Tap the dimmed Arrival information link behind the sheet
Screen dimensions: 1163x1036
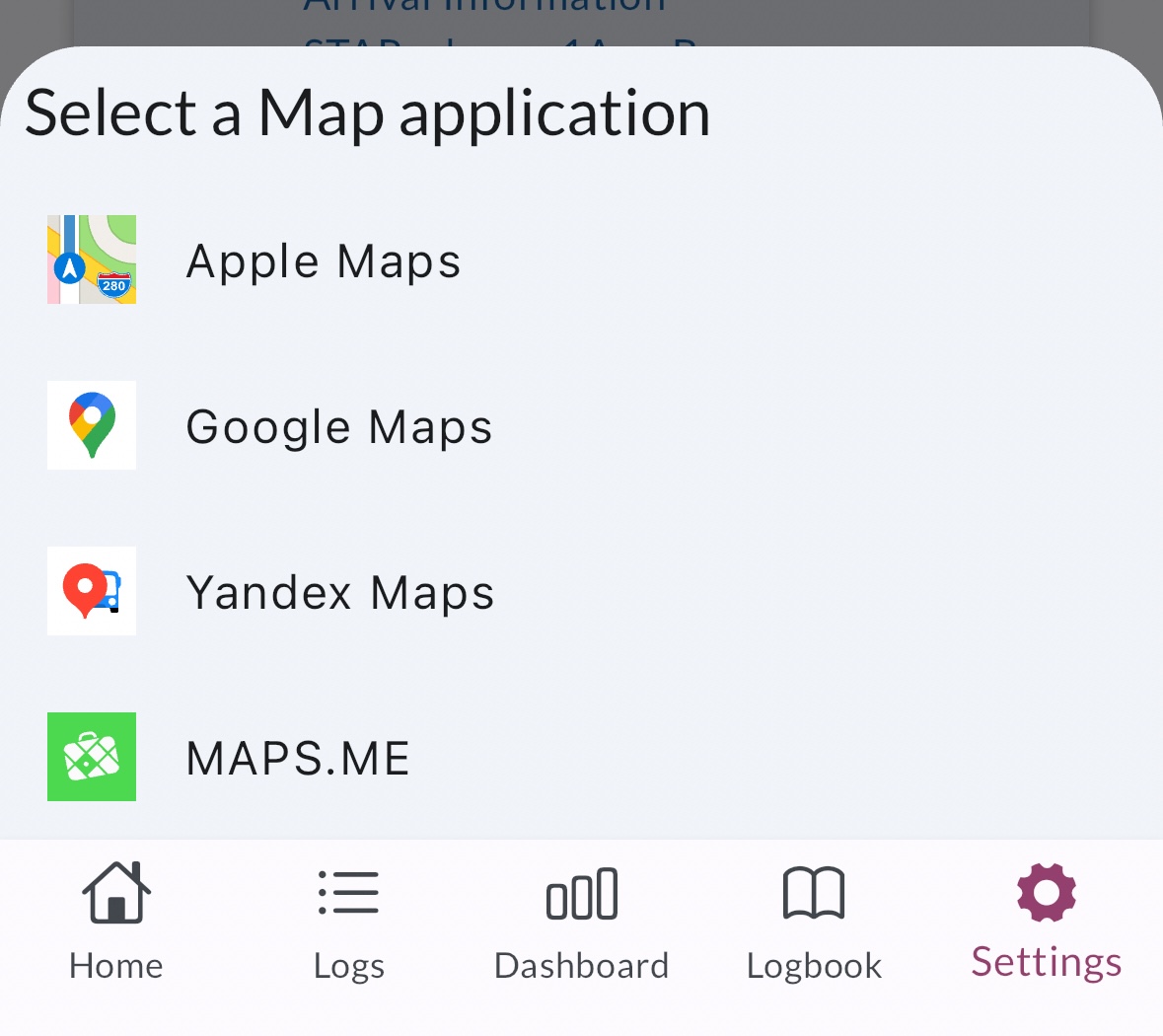[484, 8]
